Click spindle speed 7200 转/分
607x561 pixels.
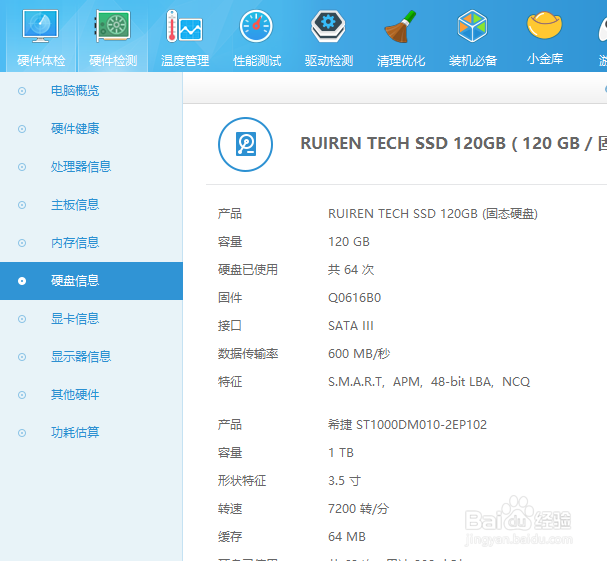[x=358, y=509]
